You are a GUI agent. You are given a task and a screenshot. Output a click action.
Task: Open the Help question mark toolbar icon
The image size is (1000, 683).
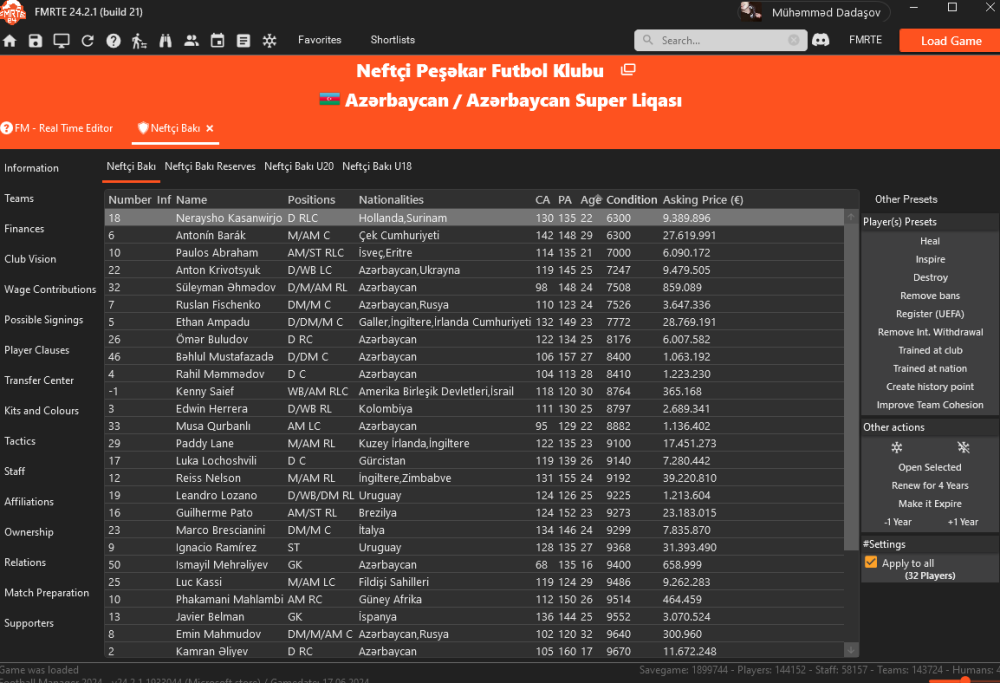114,41
